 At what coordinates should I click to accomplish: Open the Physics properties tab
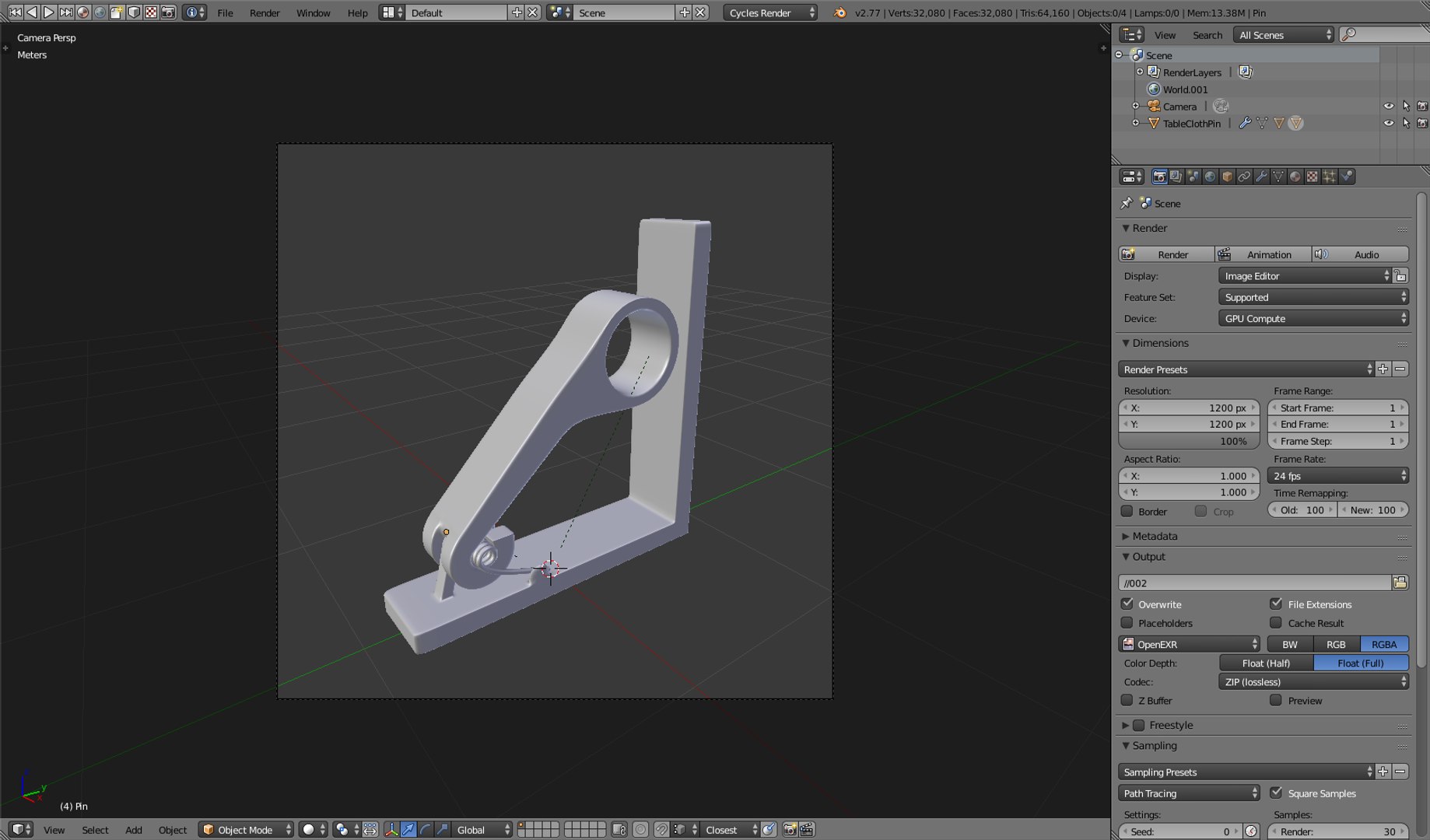(x=1347, y=177)
